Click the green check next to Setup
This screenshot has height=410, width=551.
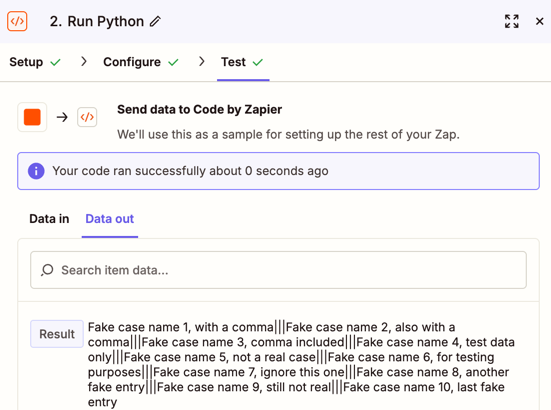coord(55,63)
